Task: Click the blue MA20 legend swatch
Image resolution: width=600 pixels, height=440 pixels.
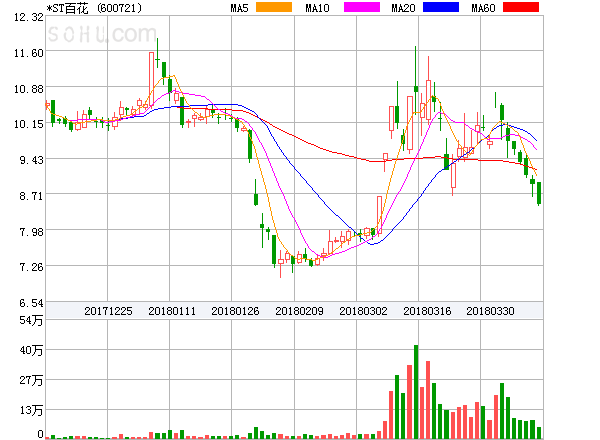Action: 441,7
